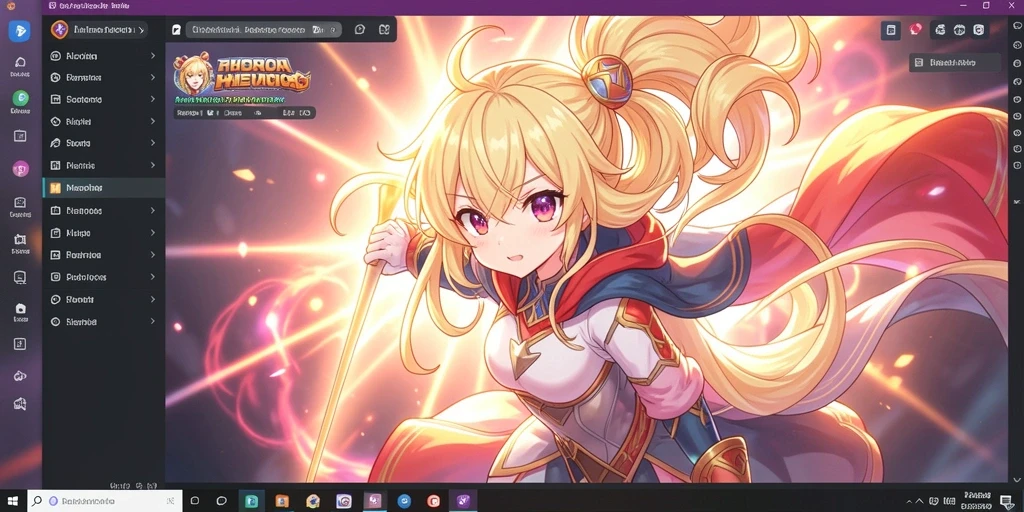Click the purple app icon in Windows taskbar

463,501
